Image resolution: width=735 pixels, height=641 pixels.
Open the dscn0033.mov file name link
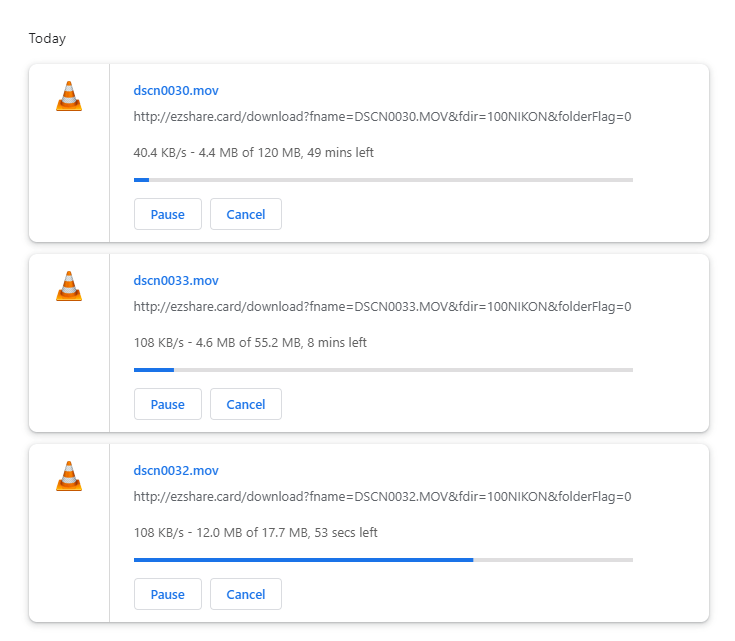coord(176,280)
